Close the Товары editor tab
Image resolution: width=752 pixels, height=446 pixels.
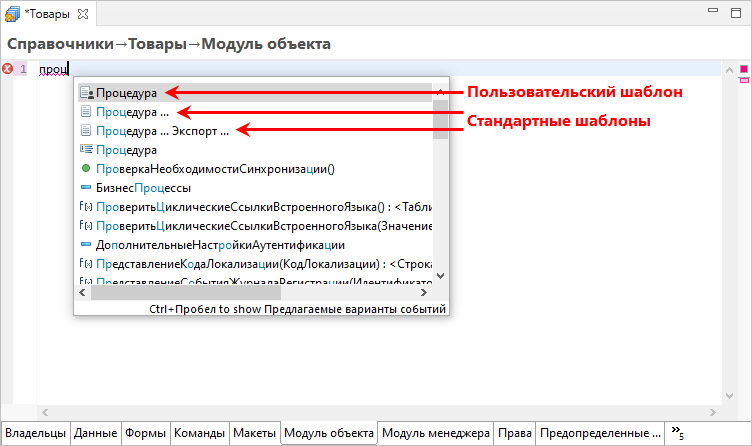[83, 15]
